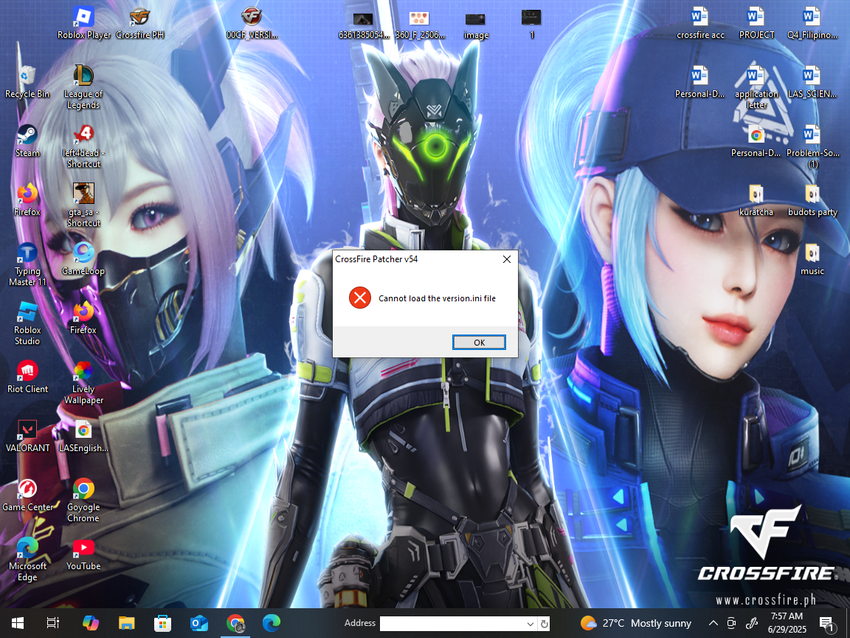The image size is (850, 638).
Task: Select the Steam desktop icon
Action: click(27, 141)
